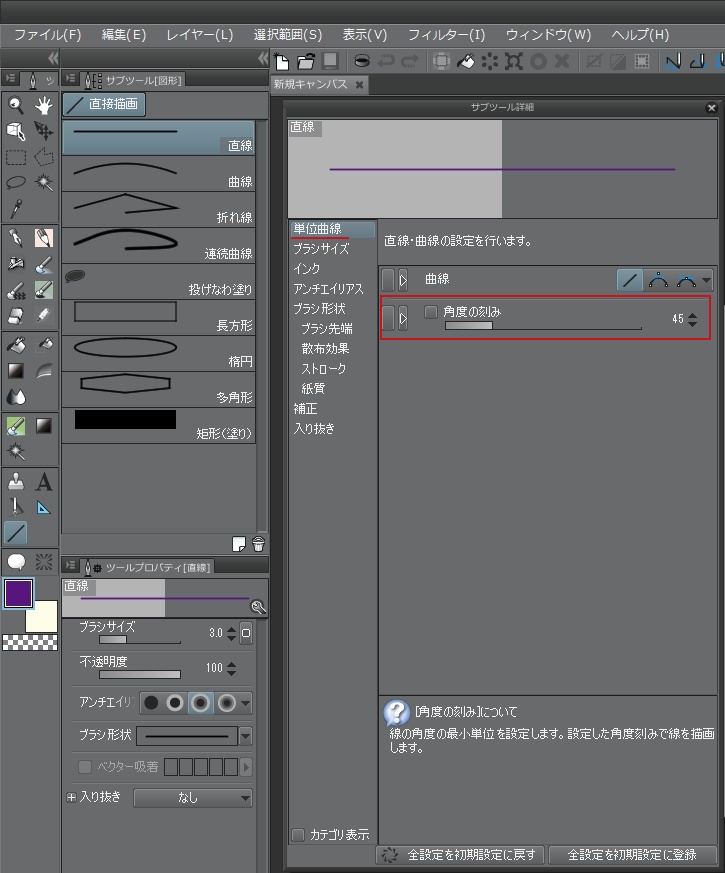Click the 角度の刻み slider bar

click(x=543, y=326)
